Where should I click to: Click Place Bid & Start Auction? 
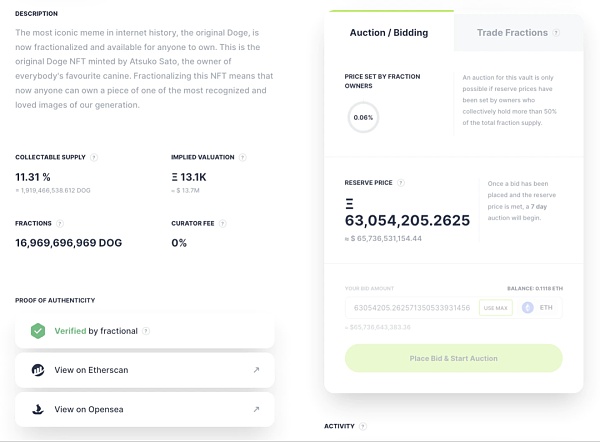point(453,358)
